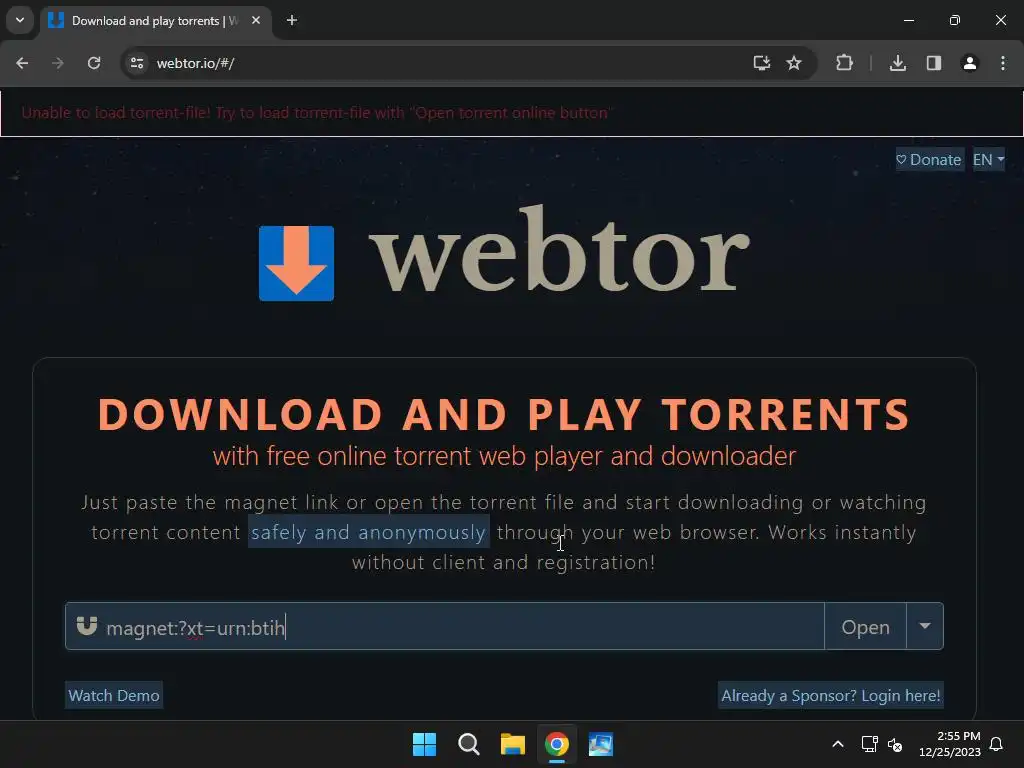Click the magnet link input field

(x=445, y=626)
